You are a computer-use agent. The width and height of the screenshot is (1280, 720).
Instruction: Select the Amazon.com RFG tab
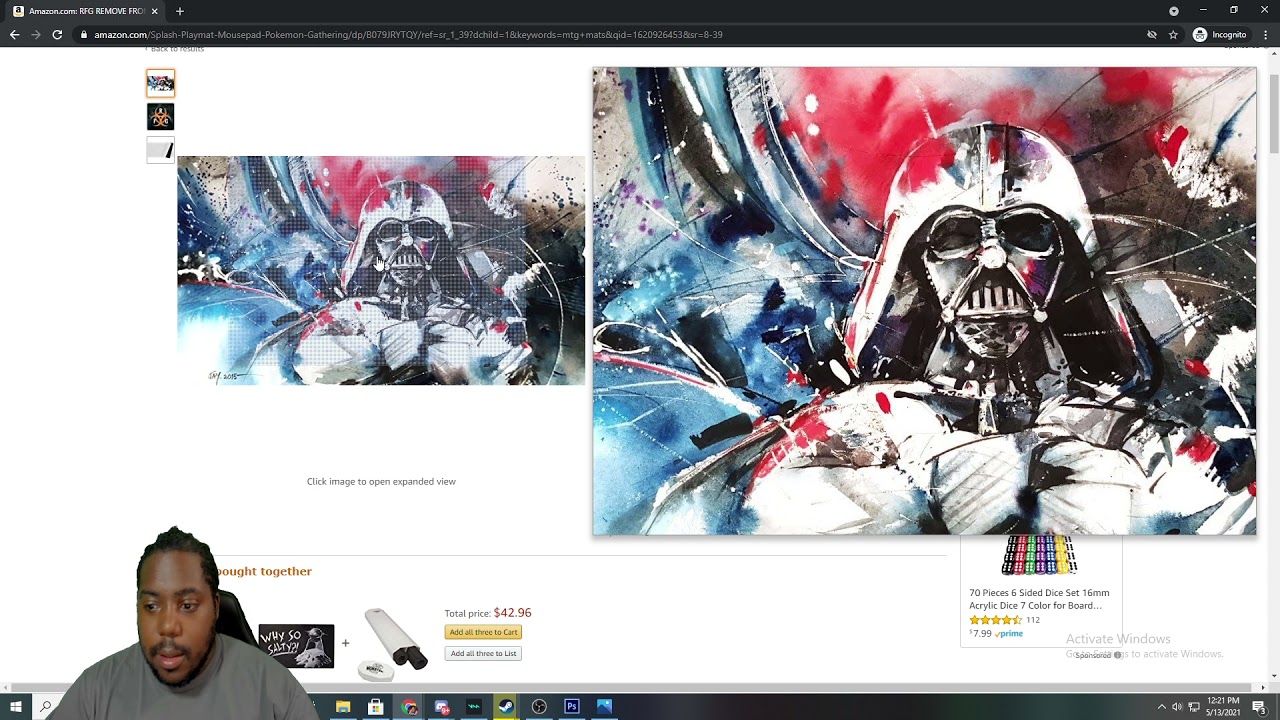click(85, 11)
